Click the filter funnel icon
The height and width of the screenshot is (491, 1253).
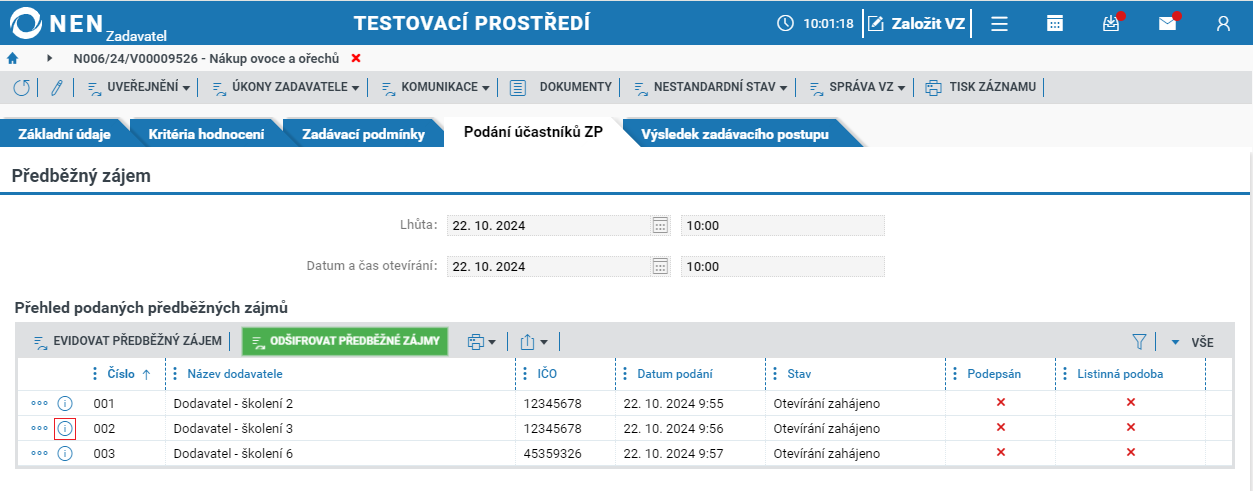1139,342
